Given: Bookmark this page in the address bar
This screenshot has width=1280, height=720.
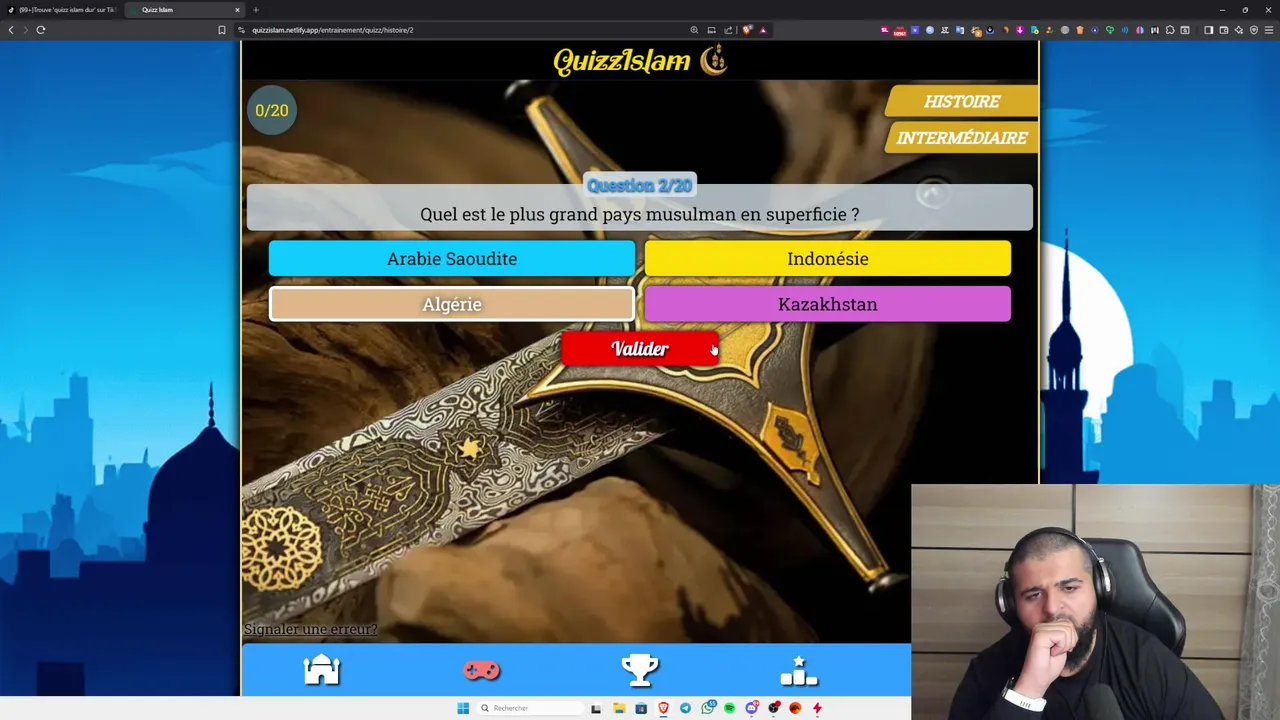Looking at the screenshot, I should coord(222,30).
